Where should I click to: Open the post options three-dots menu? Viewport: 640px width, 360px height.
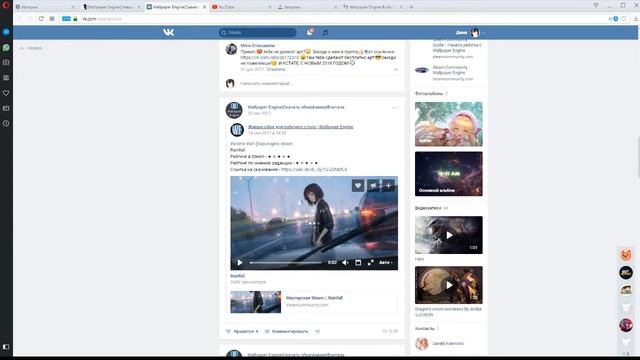[x=395, y=108]
